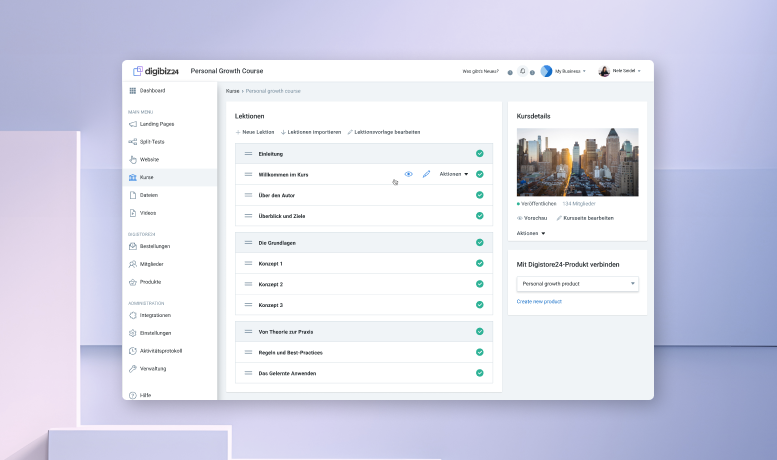Click the eye icon on Willkommen im Kurs

[x=408, y=174]
